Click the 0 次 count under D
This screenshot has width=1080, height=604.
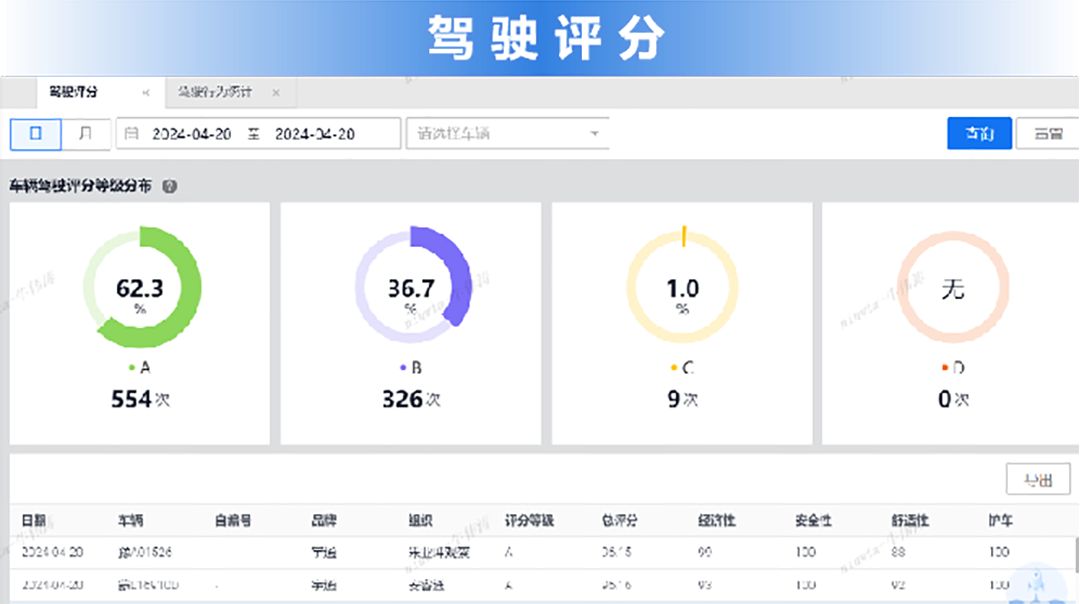(953, 399)
